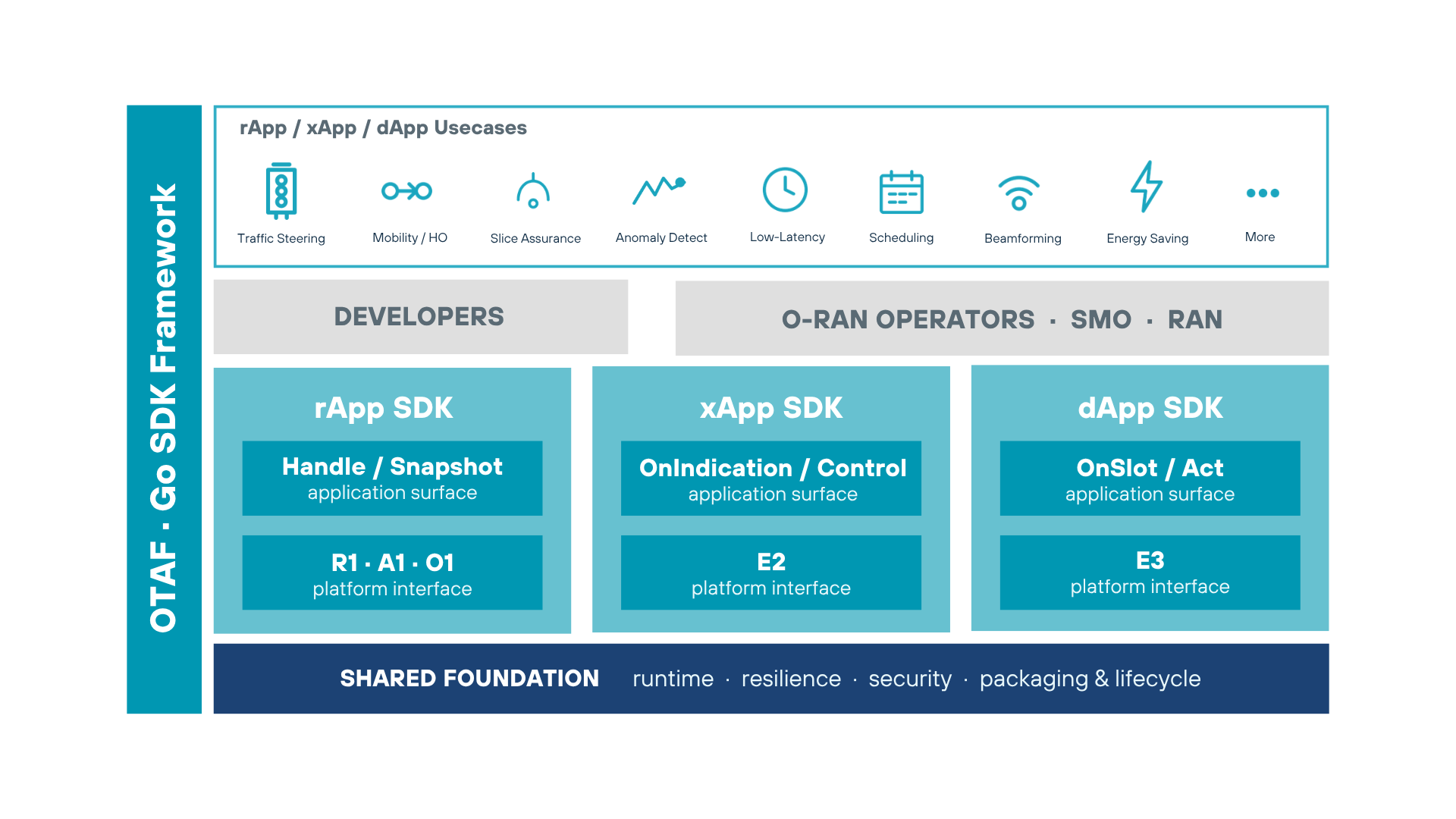The height and width of the screenshot is (819, 1456).
Task: Open the Handle / Snapshot application surface box
Action: tap(392, 479)
